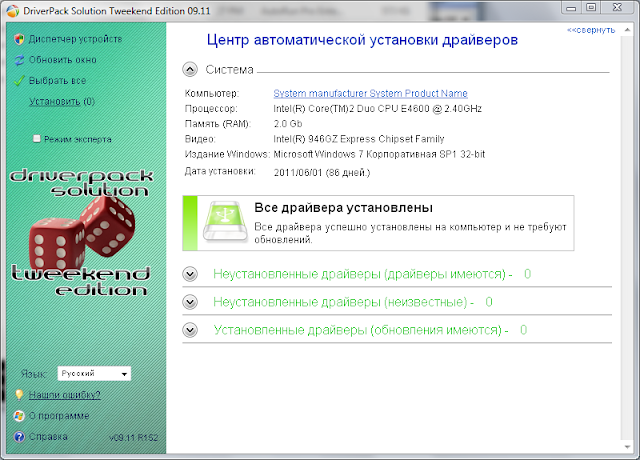
Task: Close the DriverPack Solution window
Action: click(x=617, y=8)
